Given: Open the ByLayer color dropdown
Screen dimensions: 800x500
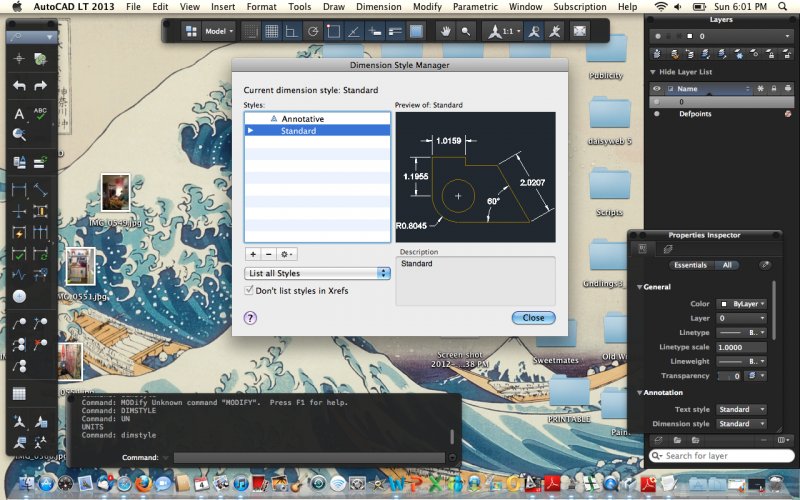Looking at the screenshot, I should tap(741, 303).
